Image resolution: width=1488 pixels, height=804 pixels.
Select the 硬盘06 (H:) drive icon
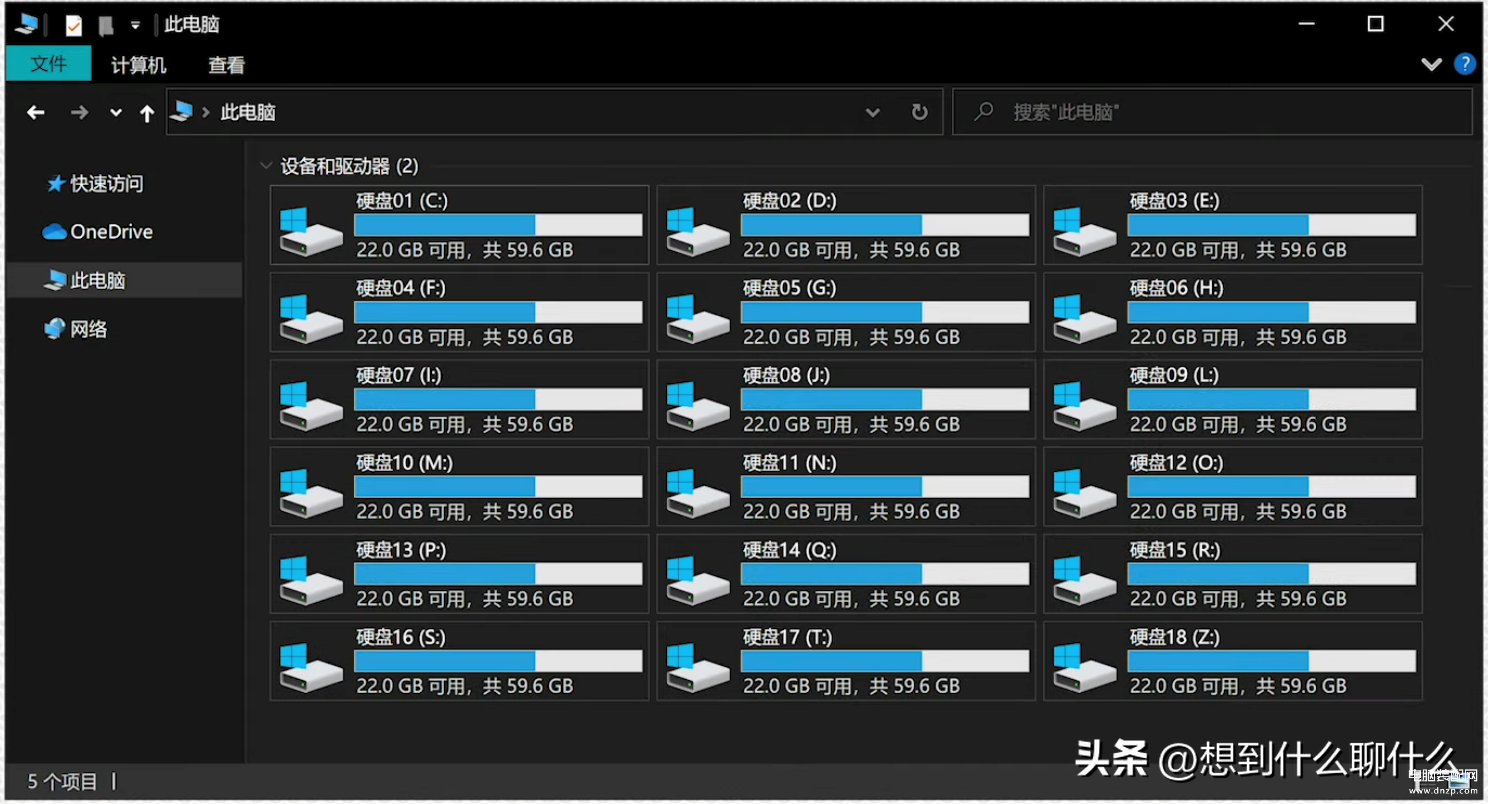1085,318
